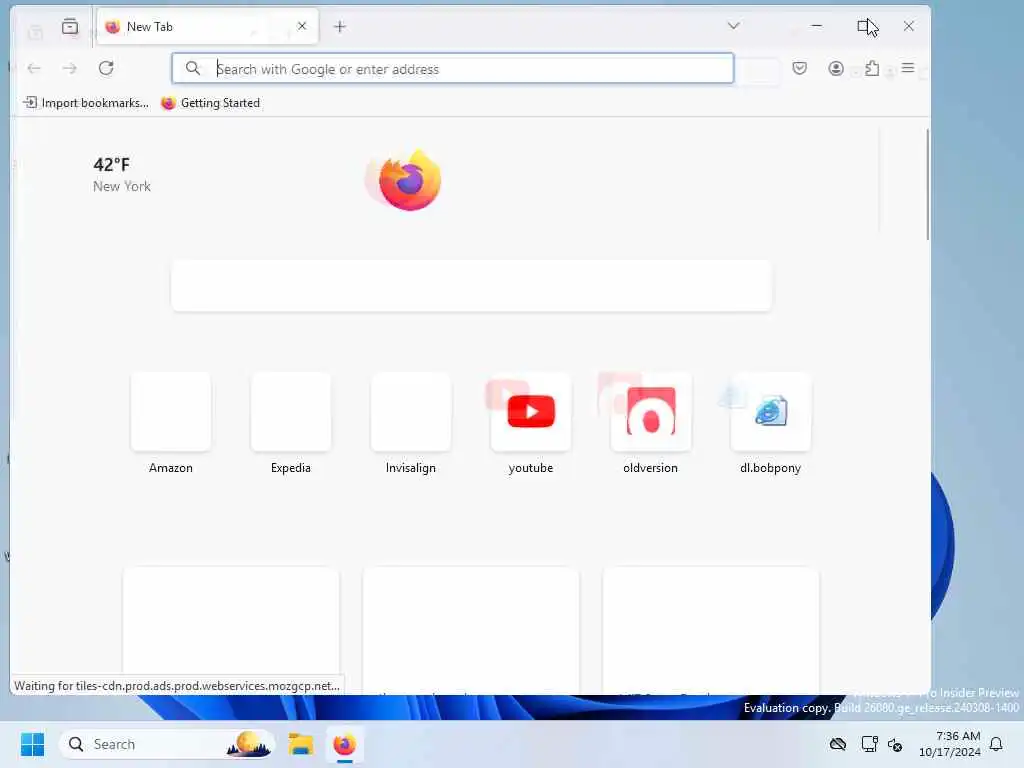Open the New York weather widget
The height and width of the screenshot is (768, 1024).
[x=121, y=175]
